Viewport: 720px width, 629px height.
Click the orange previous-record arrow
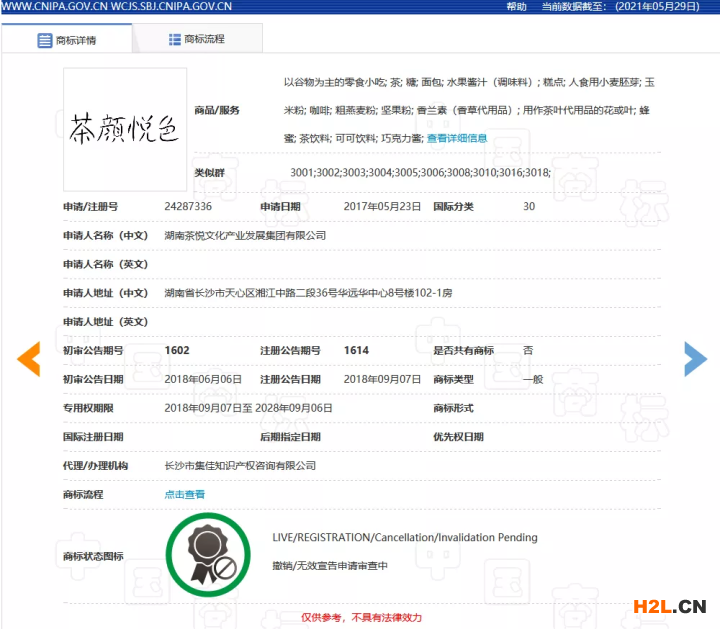[x=29, y=359]
